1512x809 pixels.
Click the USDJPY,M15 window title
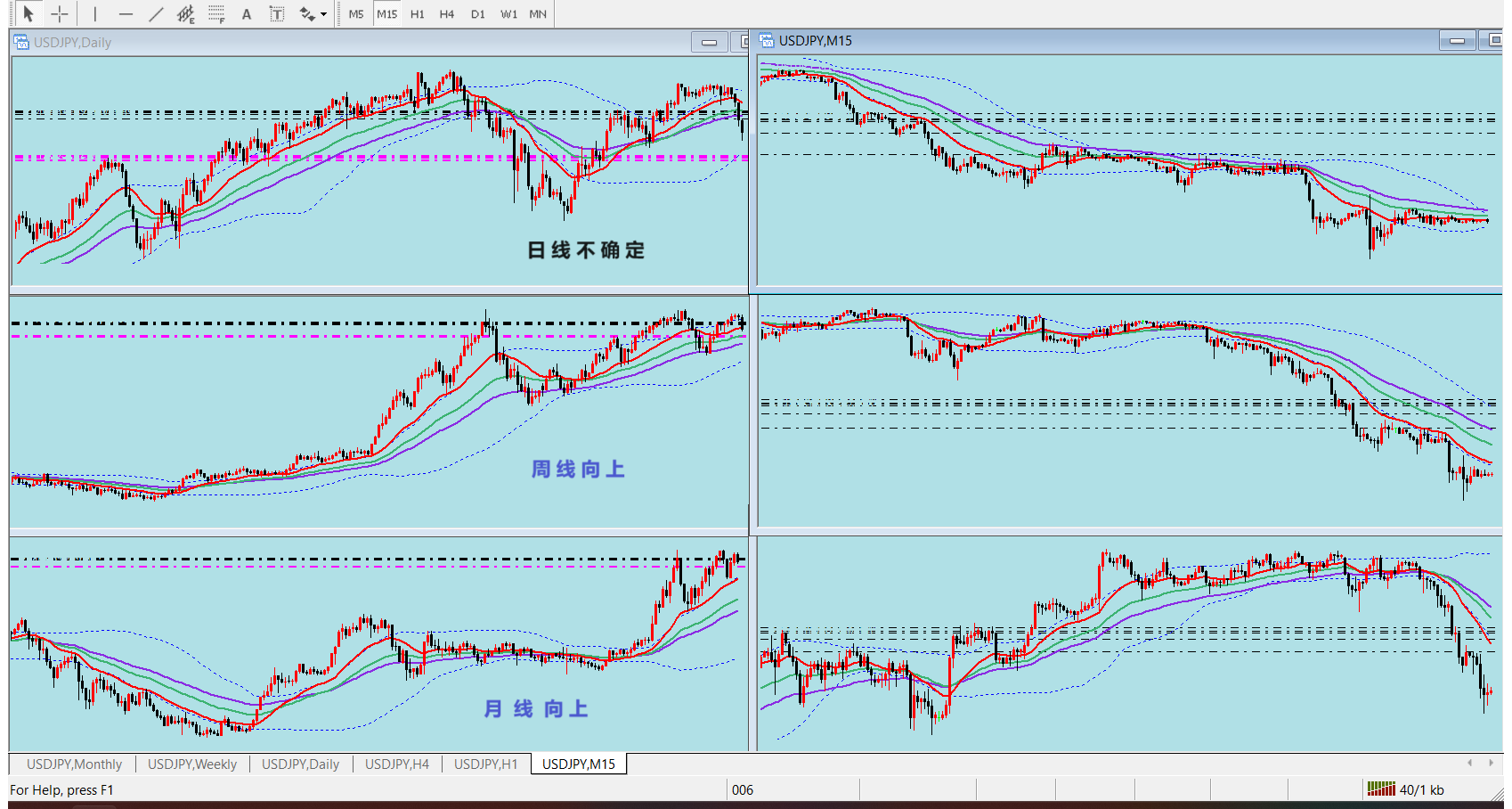816,40
